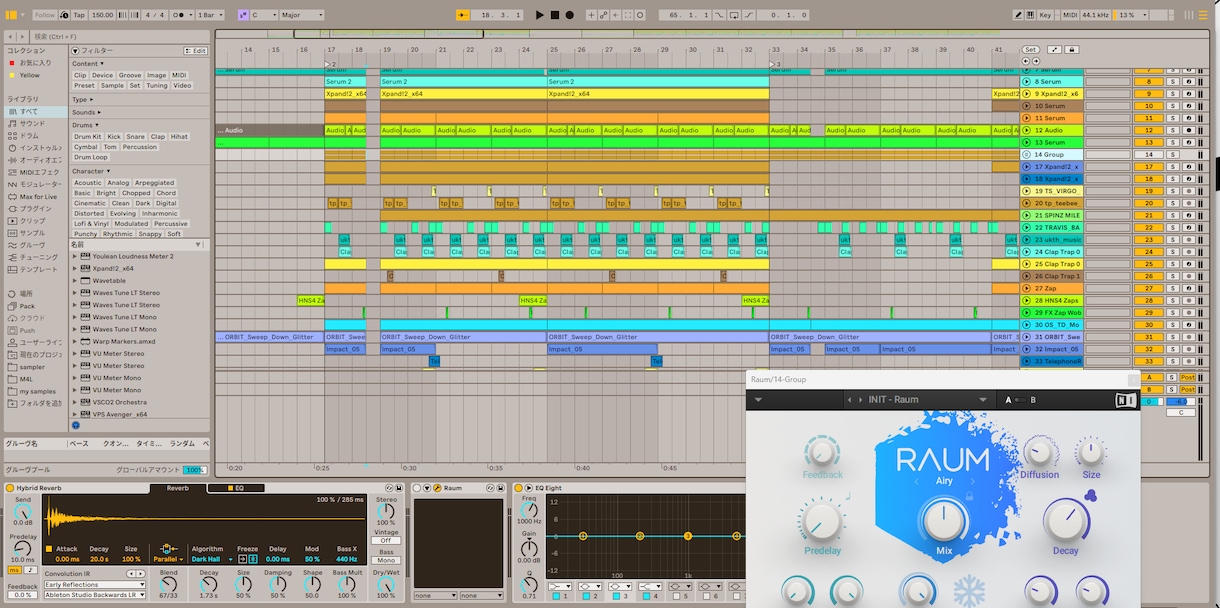Click the tempo field showing 150.00
The image size is (1220, 608).
pyautogui.click(x=102, y=15)
